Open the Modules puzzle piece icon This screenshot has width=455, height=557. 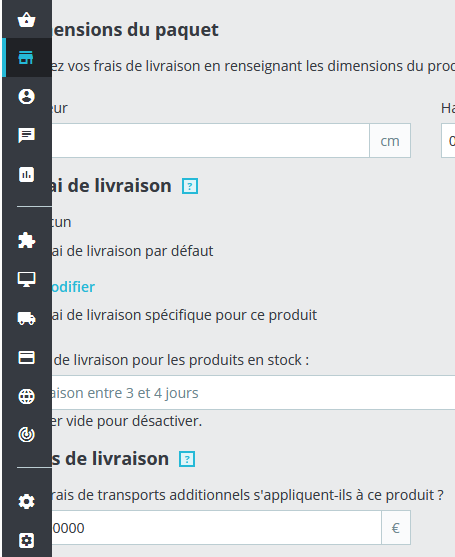[27, 241]
